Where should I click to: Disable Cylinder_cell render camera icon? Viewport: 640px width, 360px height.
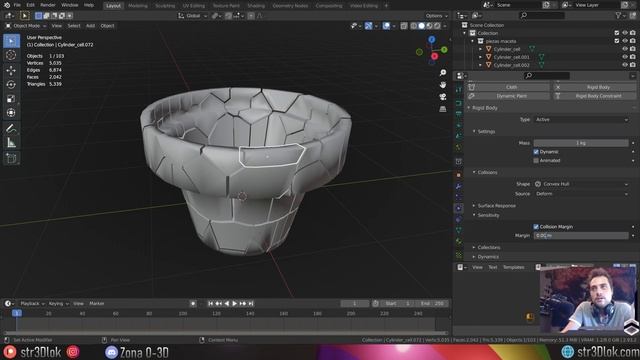point(632,49)
